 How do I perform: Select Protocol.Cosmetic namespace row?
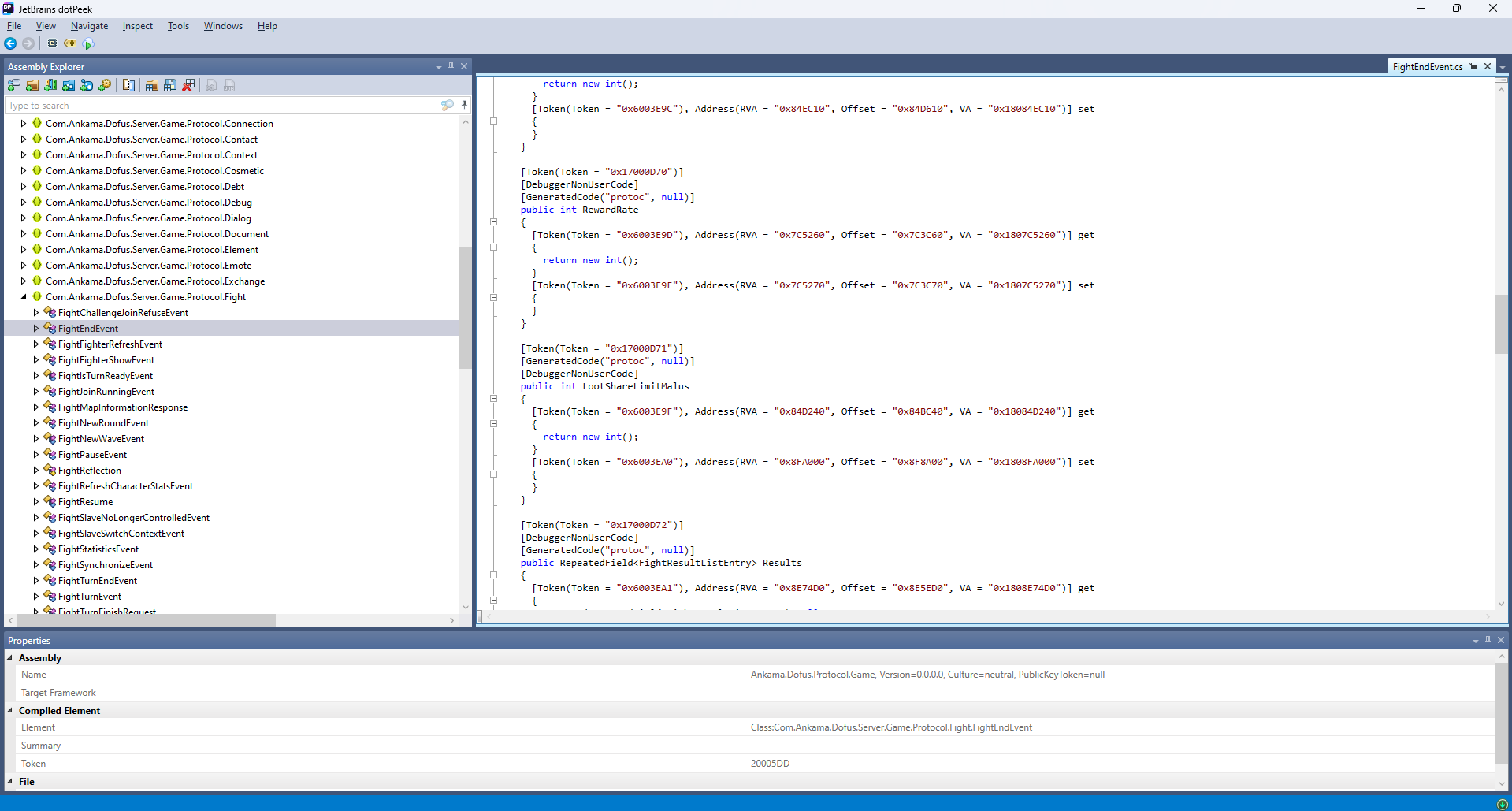(x=154, y=171)
